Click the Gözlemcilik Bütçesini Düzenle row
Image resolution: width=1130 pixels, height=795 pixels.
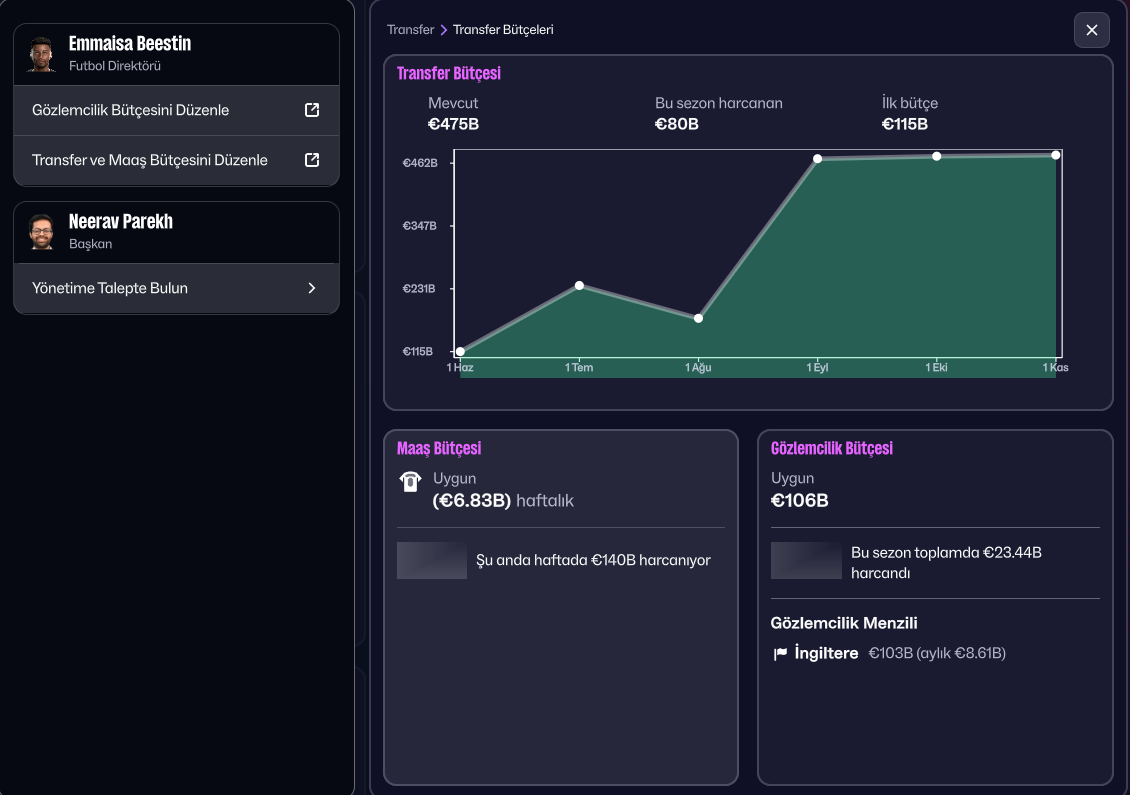(177, 110)
